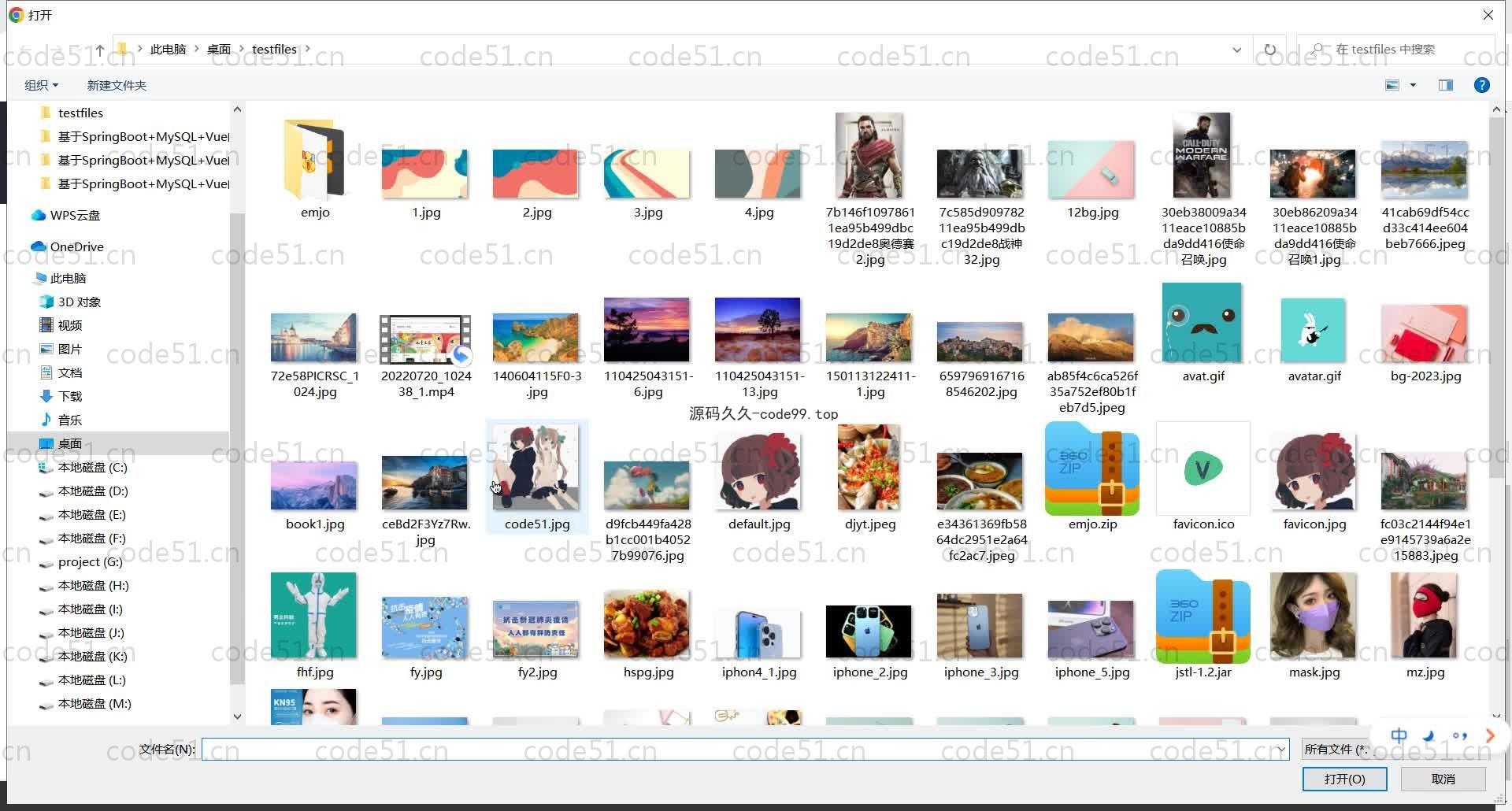Select the jstl-1.2.jar file icon
The height and width of the screenshot is (811, 1512).
tap(1203, 617)
